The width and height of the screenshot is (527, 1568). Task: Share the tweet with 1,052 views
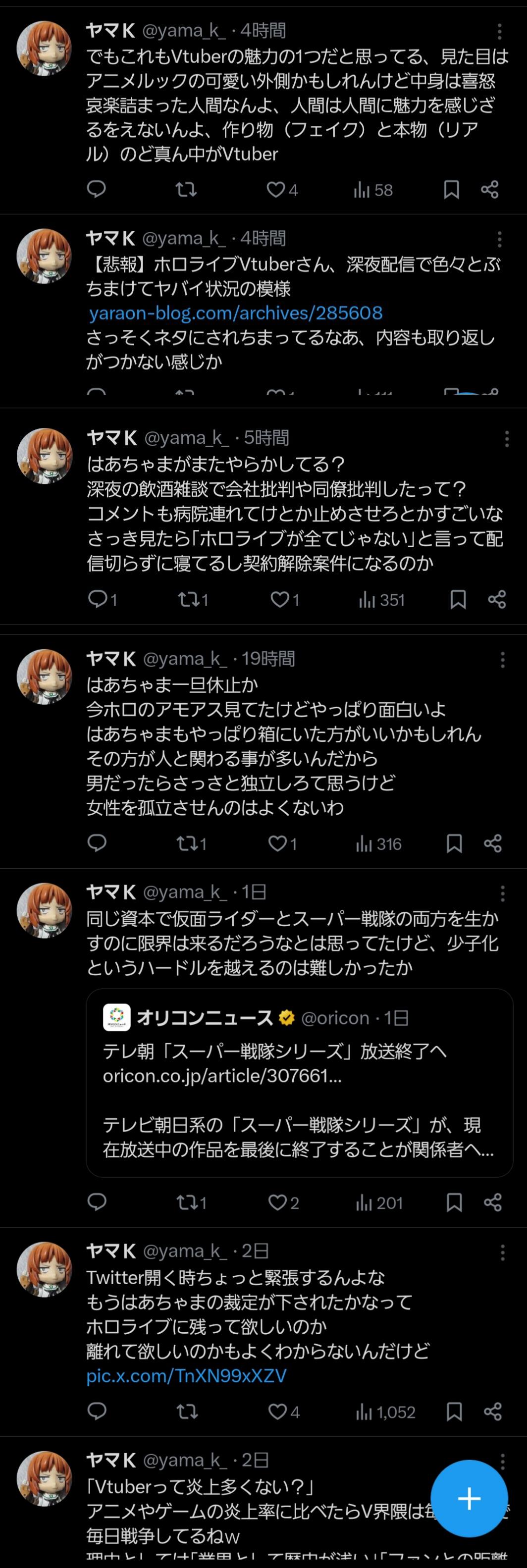492,1411
